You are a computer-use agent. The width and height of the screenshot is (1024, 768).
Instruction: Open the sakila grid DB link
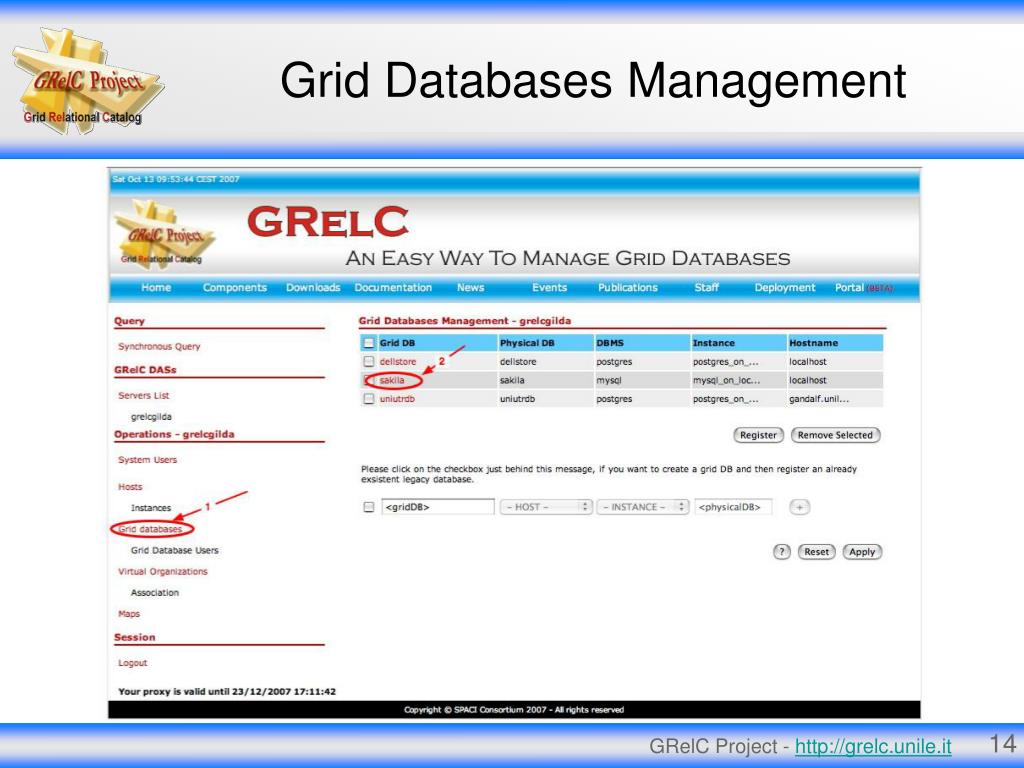coord(392,380)
